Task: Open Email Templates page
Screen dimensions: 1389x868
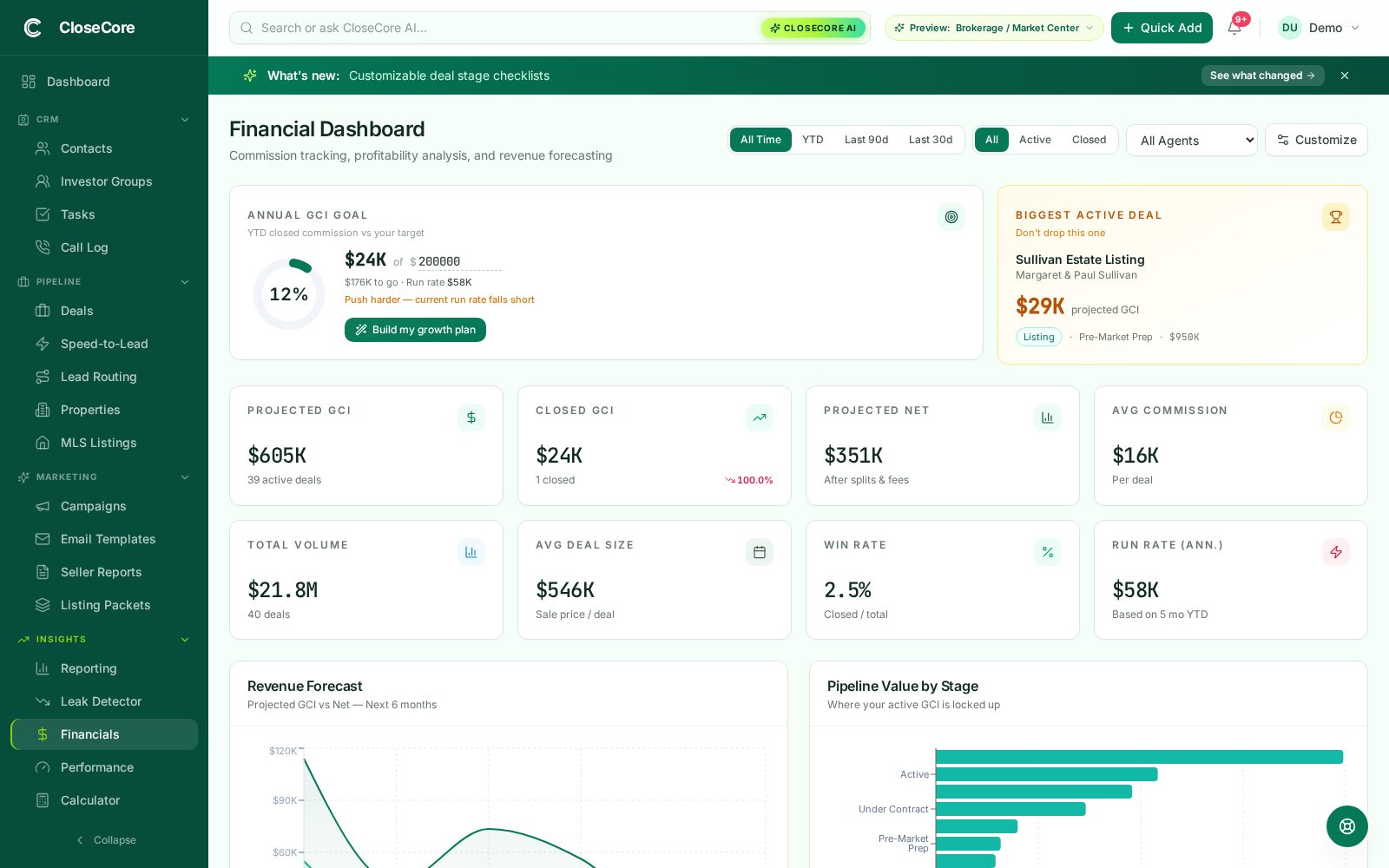Action: (x=104, y=539)
